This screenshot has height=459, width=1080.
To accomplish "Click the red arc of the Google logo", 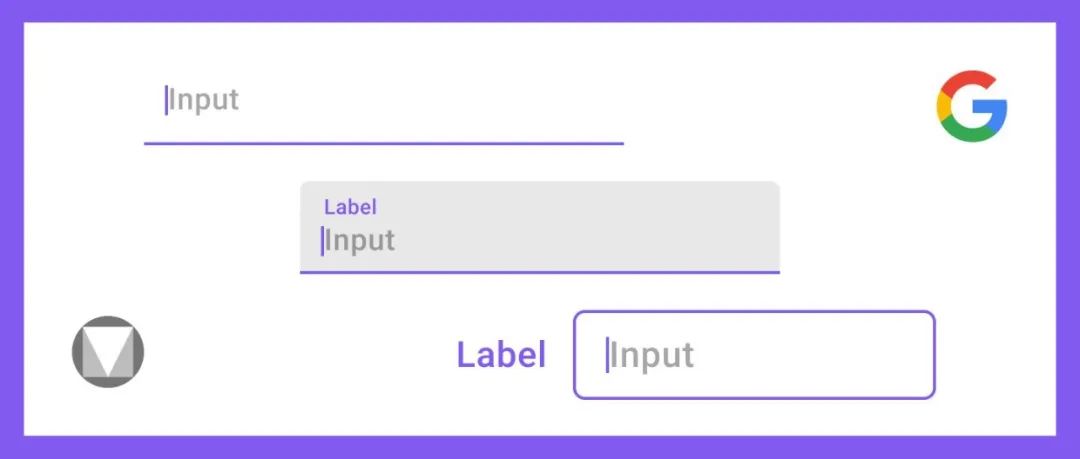I will click(968, 79).
